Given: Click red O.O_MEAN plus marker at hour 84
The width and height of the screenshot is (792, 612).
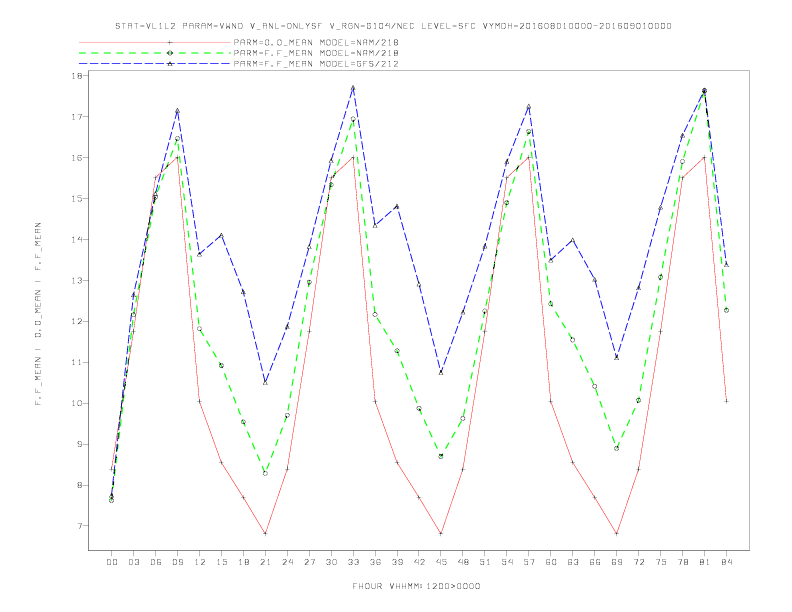Looking at the screenshot, I should [x=726, y=401].
